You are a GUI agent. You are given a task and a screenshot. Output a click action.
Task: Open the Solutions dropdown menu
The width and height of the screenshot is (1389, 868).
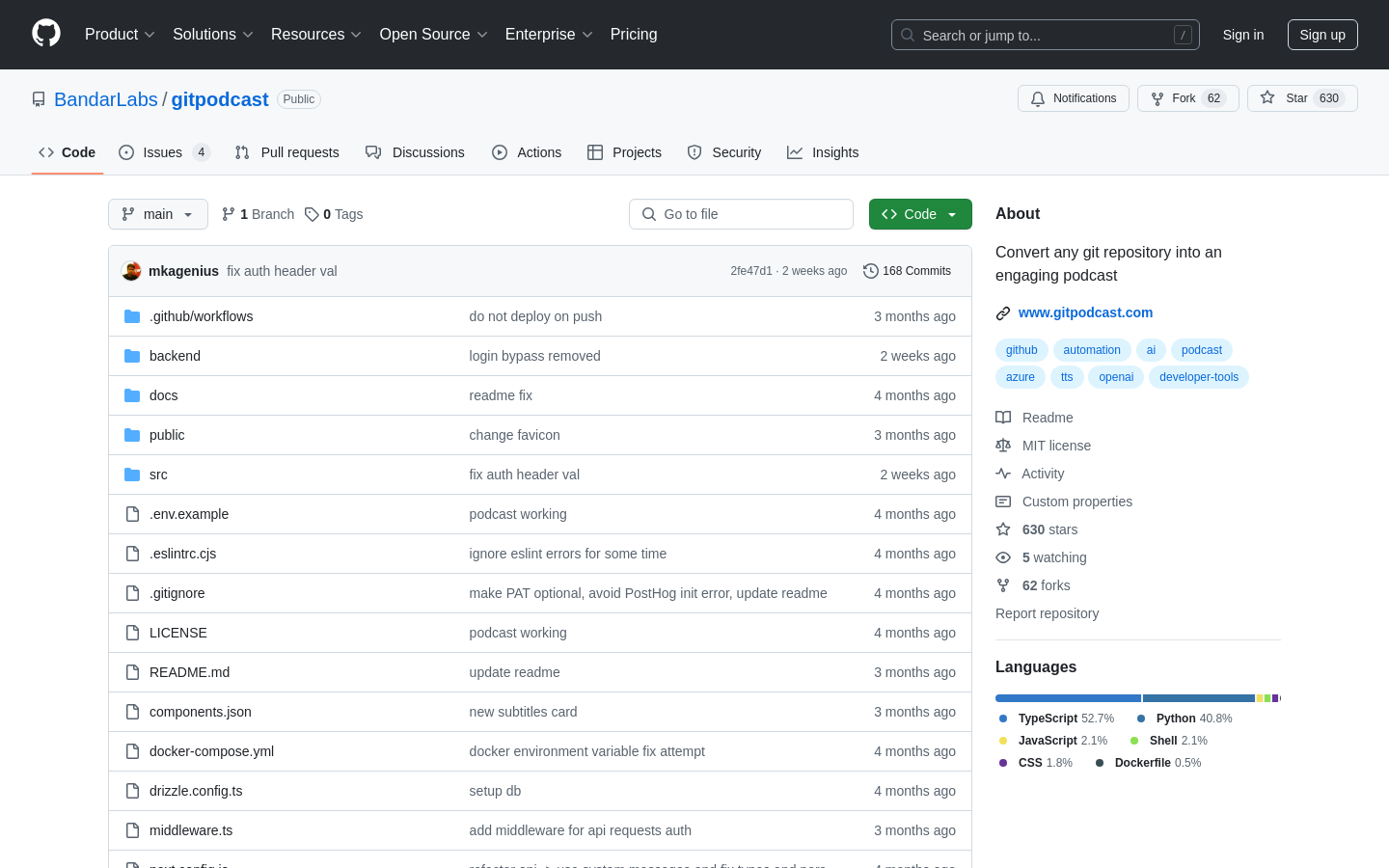click(x=213, y=35)
